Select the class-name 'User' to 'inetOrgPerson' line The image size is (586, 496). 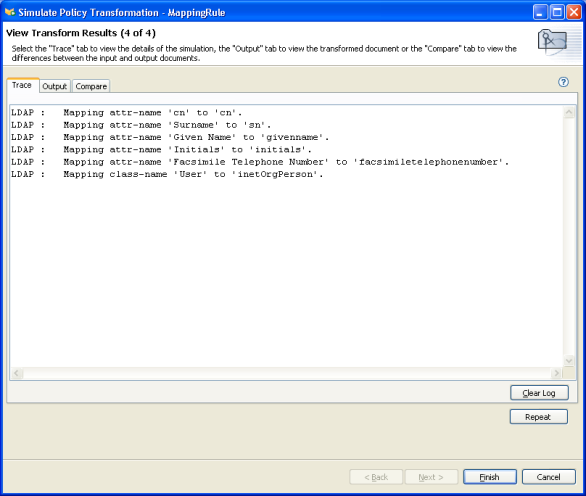(x=167, y=174)
